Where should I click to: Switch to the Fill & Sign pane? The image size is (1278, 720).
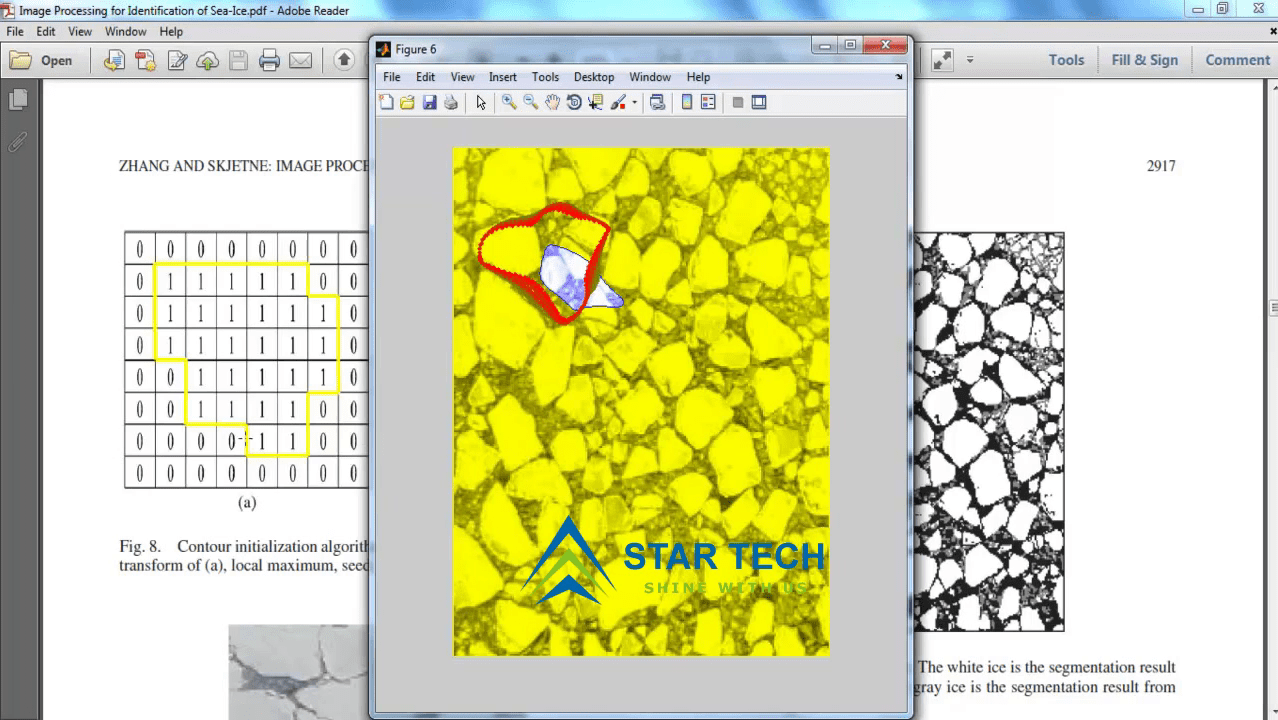pos(1144,59)
